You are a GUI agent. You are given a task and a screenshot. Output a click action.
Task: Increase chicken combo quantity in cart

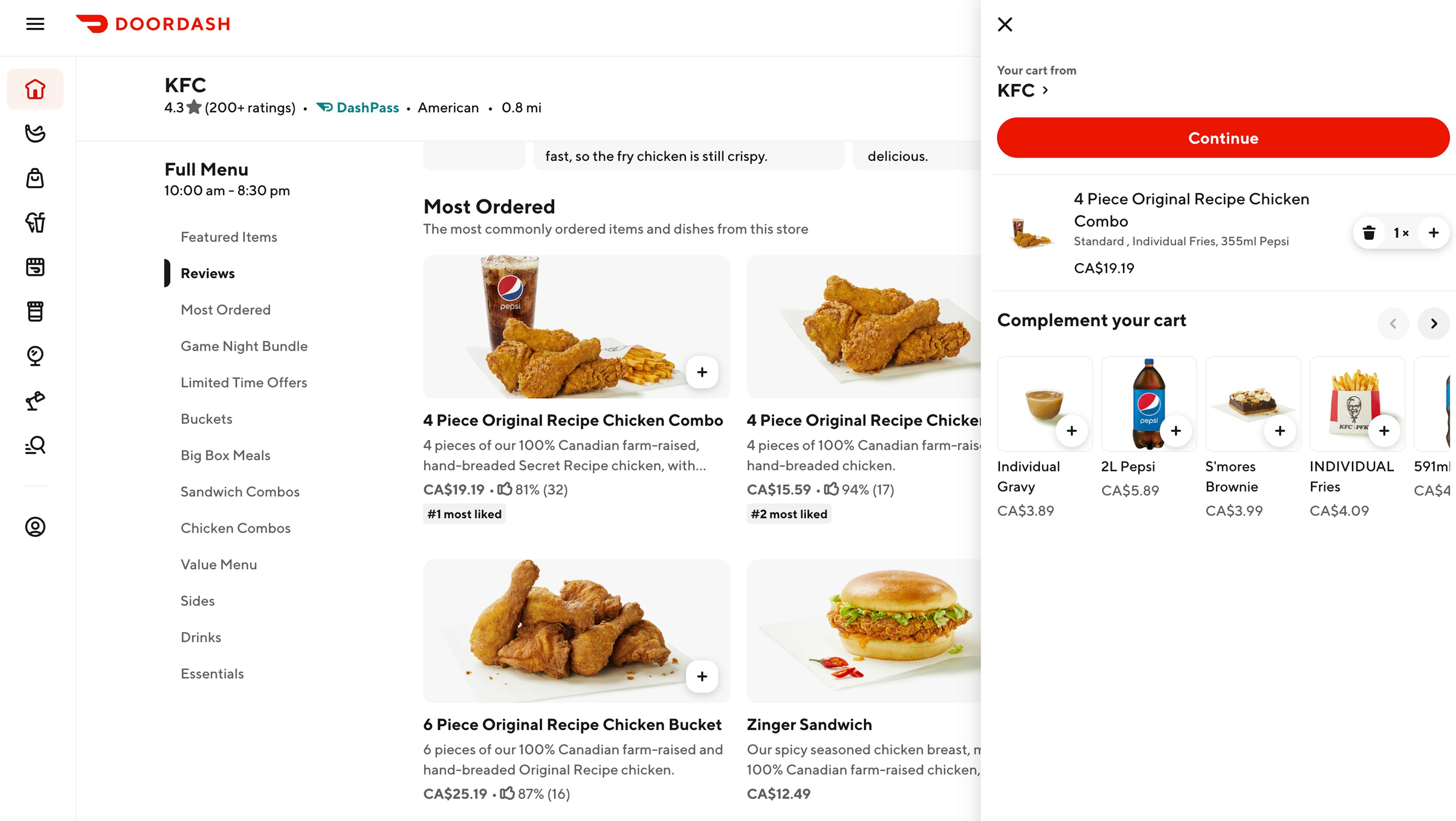1433,233
